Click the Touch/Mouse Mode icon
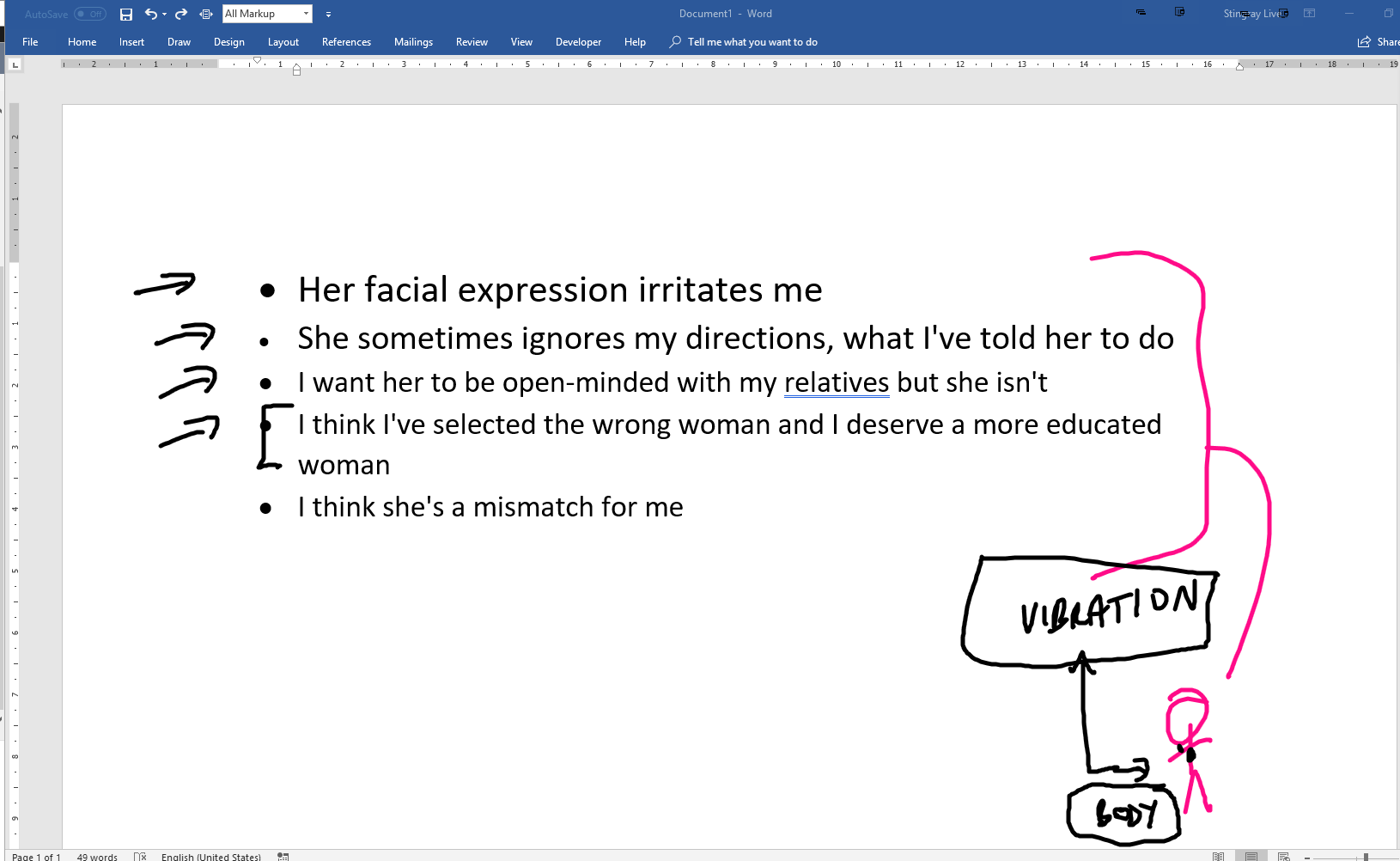Image resolution: width=1400 pixels, height=861 pixels. coord(206,14)
